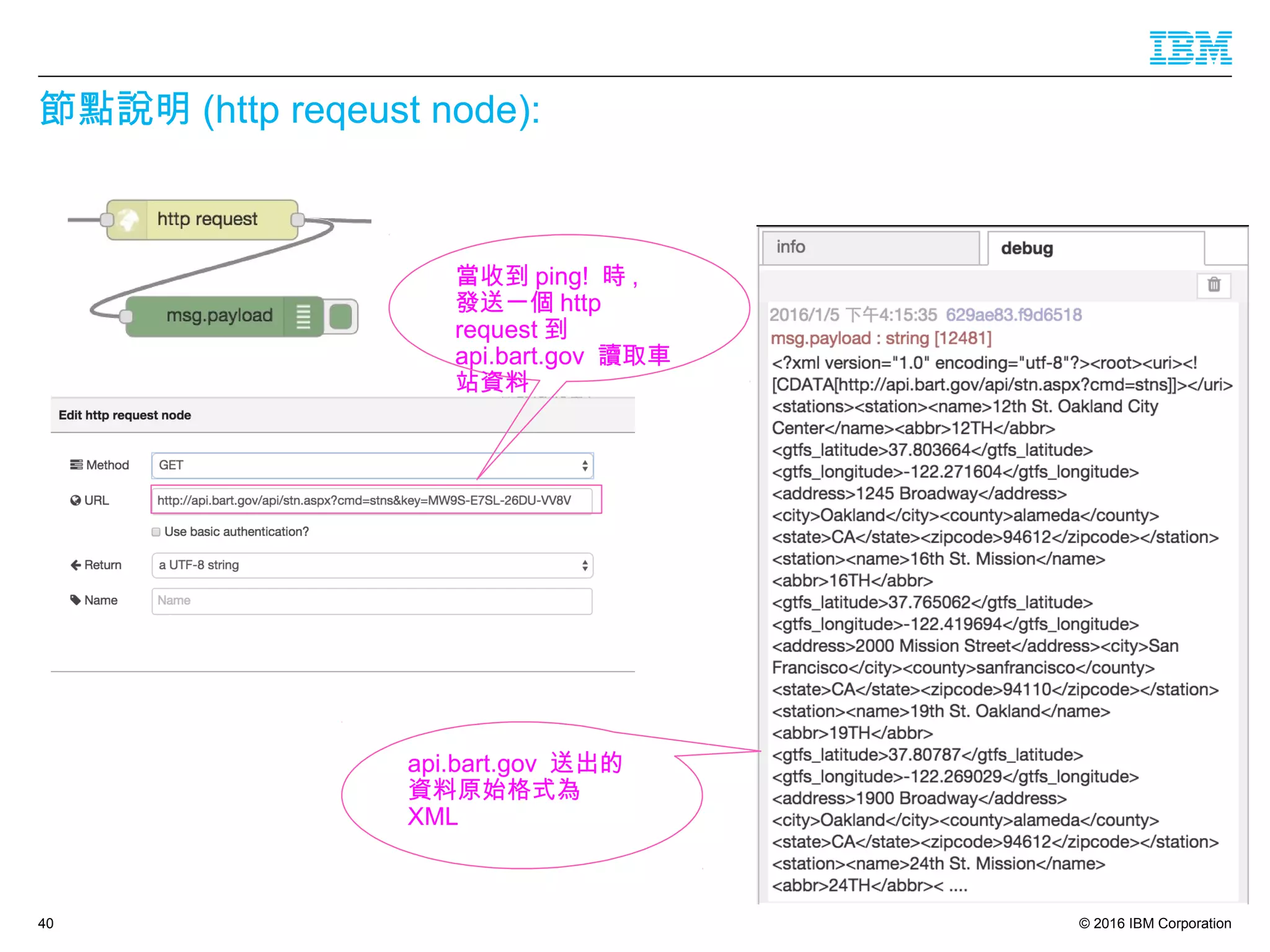Click the http request node output port
Screen dimensions: 1270x952
[298, 219]
